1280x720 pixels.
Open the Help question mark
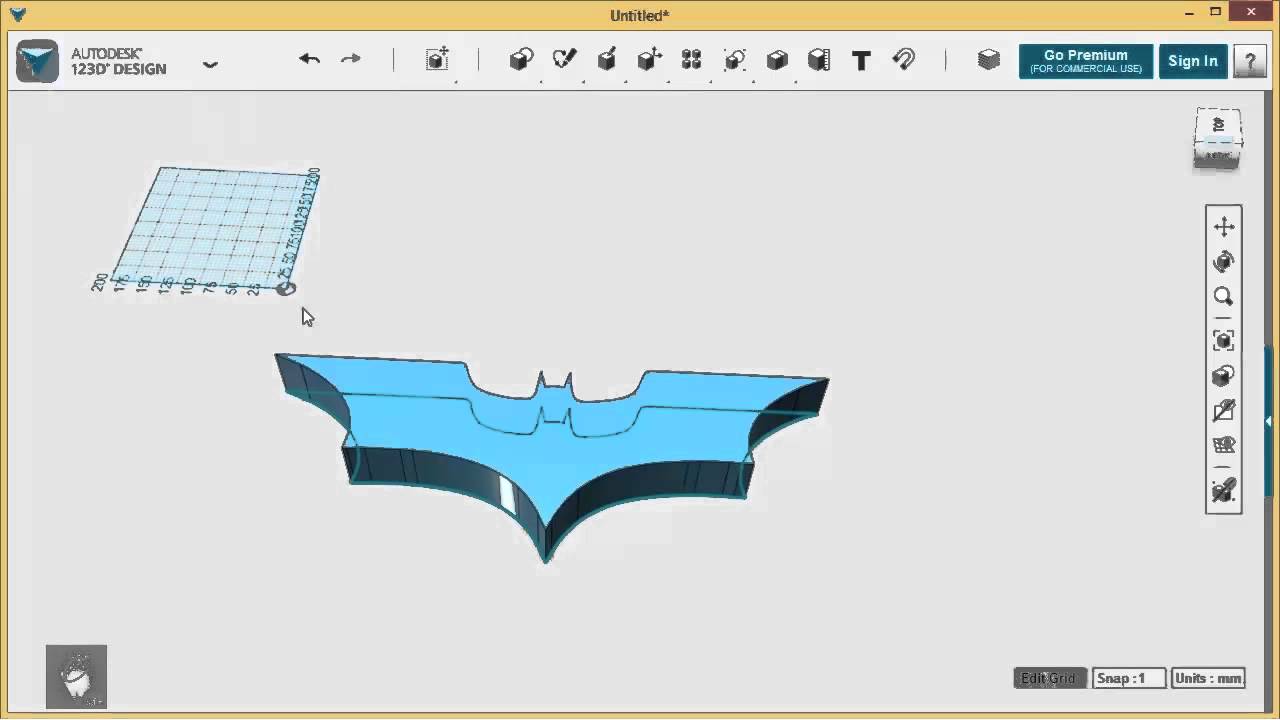tap(1250, 61)
